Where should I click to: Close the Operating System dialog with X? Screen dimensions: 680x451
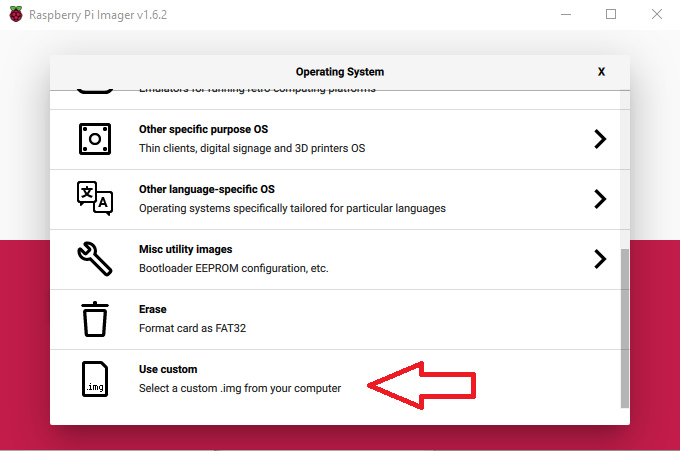pos(601,72)
